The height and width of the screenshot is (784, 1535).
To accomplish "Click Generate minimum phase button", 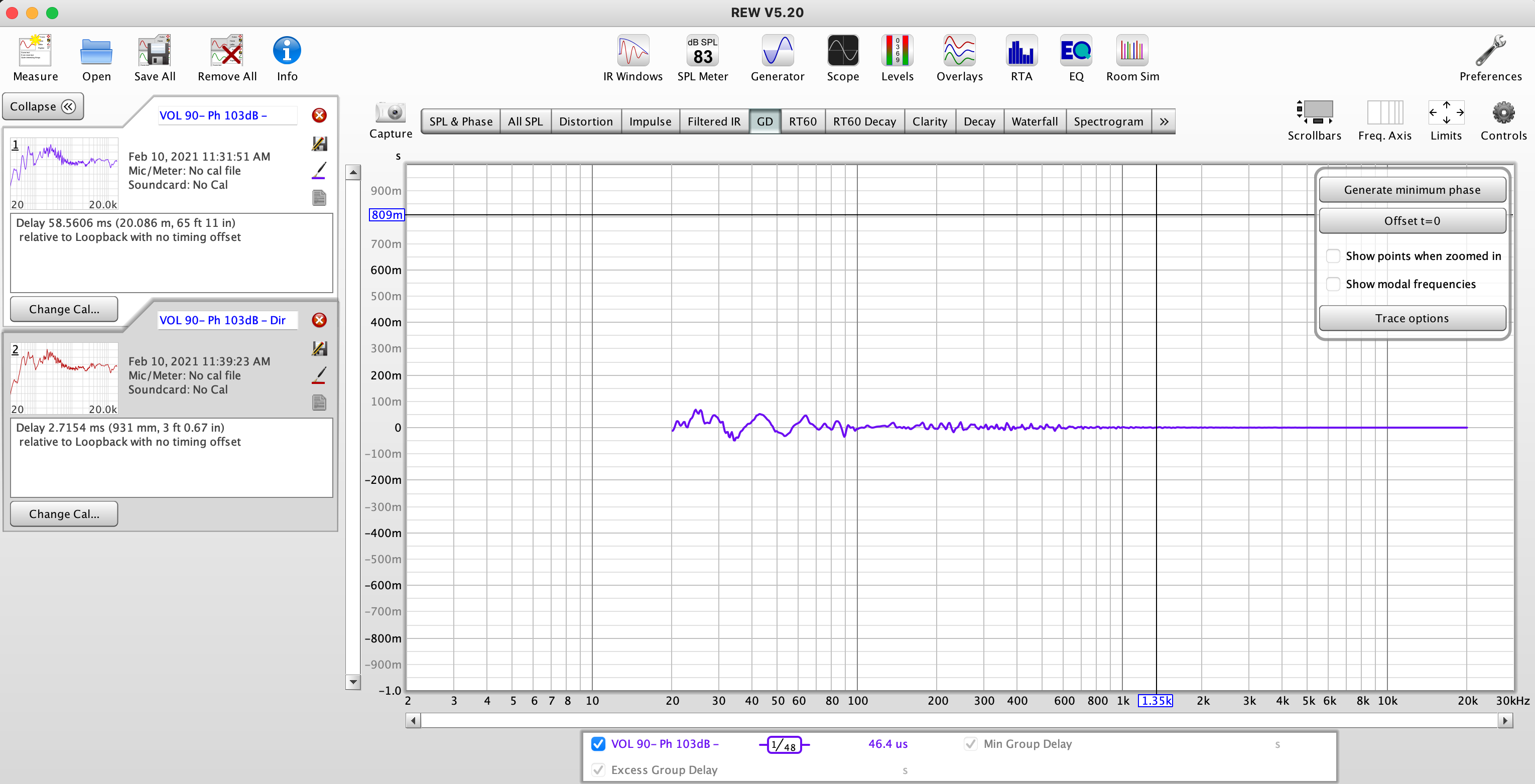I will (x=1411, y=190).
